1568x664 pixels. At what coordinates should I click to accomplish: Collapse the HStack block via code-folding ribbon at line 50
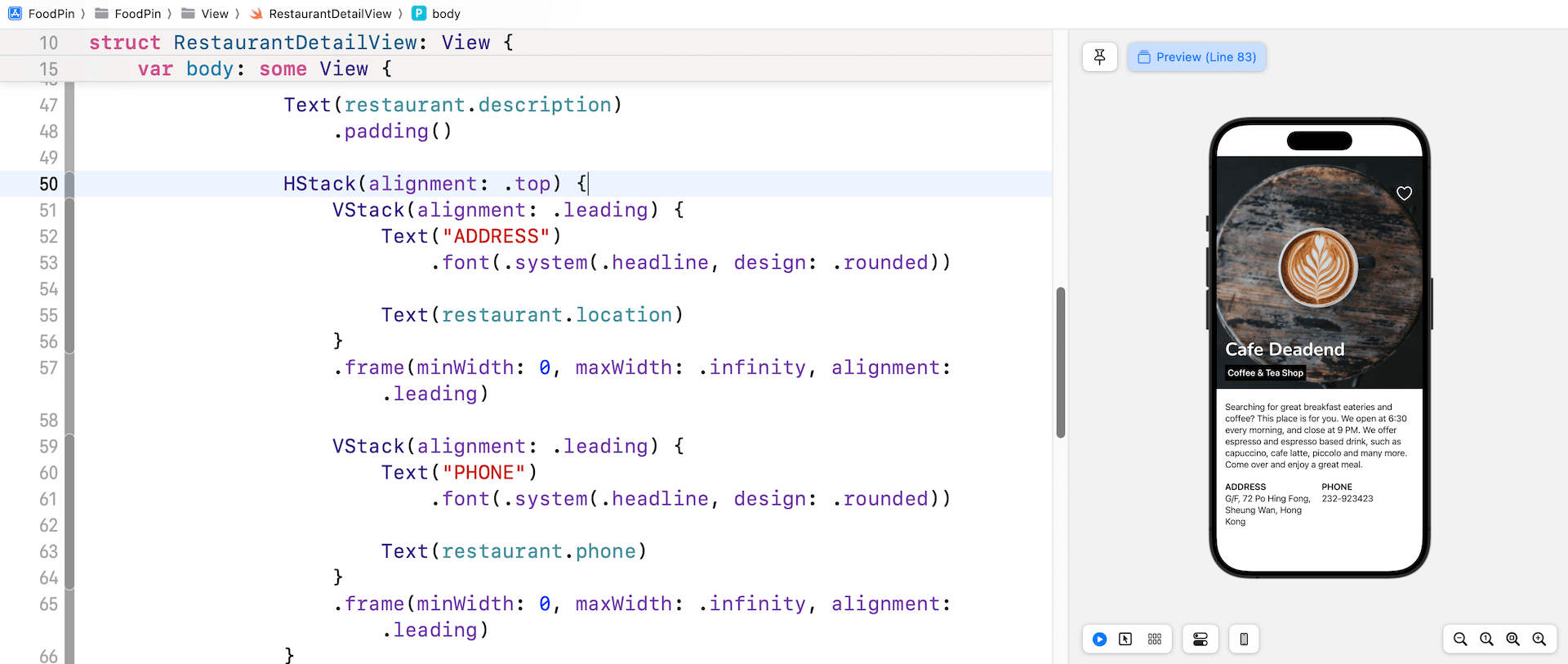(x=69, y=185)
